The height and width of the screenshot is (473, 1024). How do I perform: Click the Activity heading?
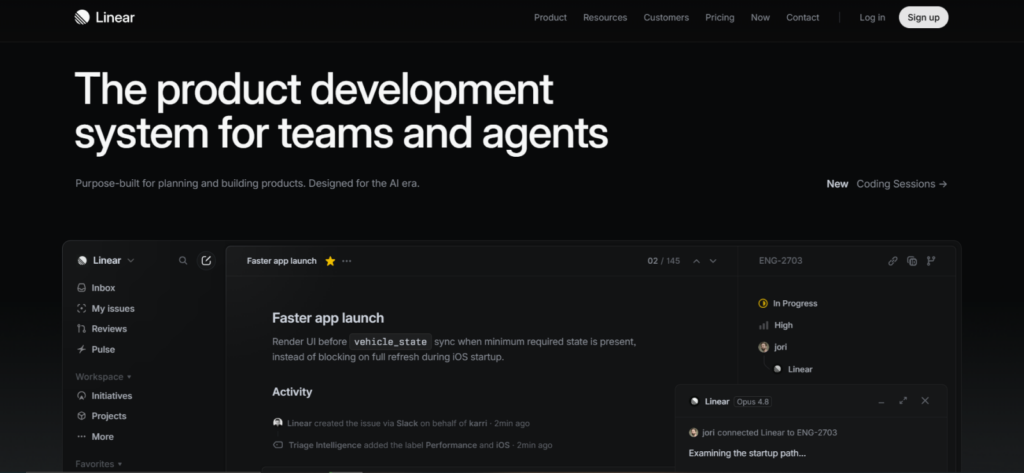292,392
